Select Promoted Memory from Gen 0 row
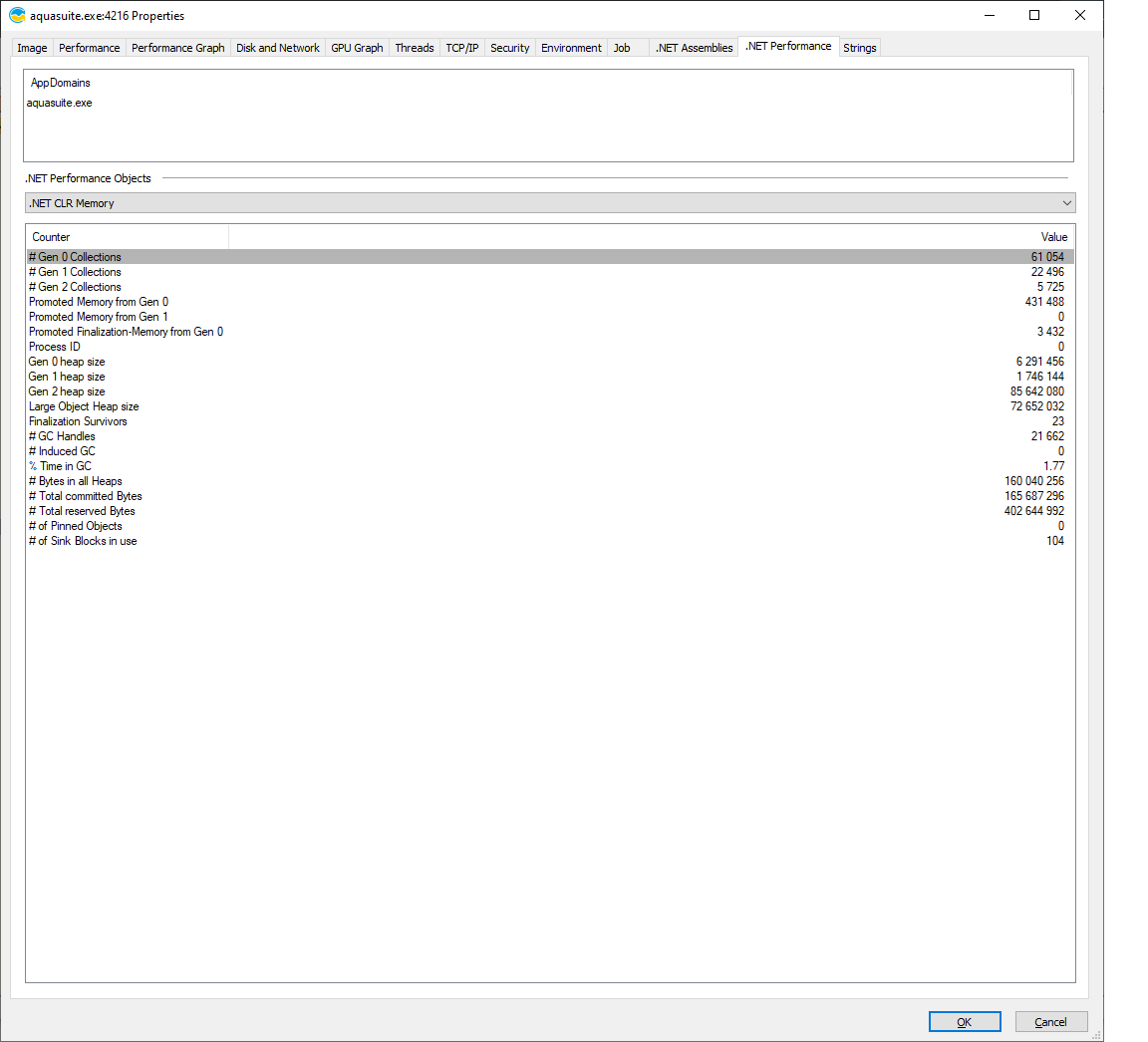1148x1042 pixels. point(550,302)
